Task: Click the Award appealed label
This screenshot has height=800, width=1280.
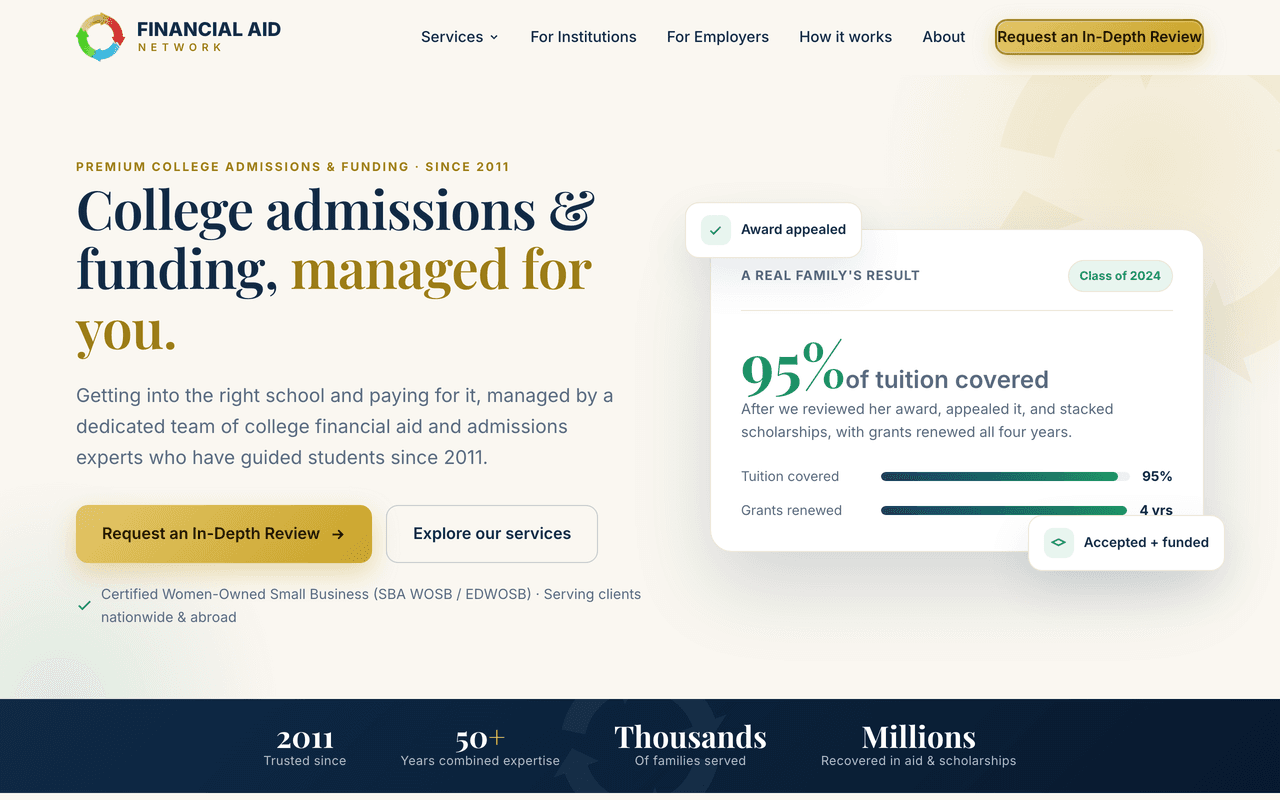Action: pos(793,230)
